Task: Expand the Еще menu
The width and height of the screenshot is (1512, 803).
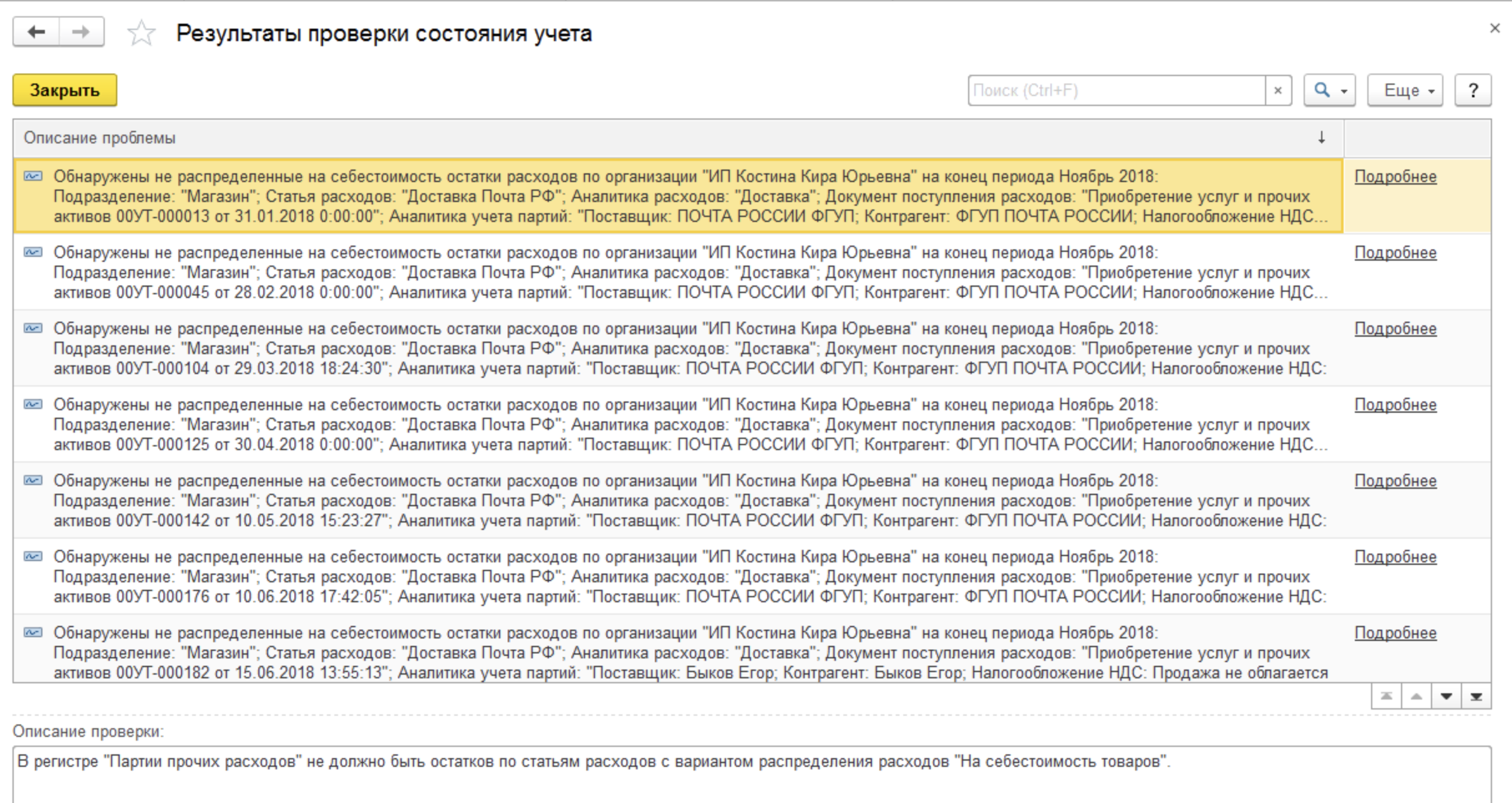Action: click(x=1405, y=90)
